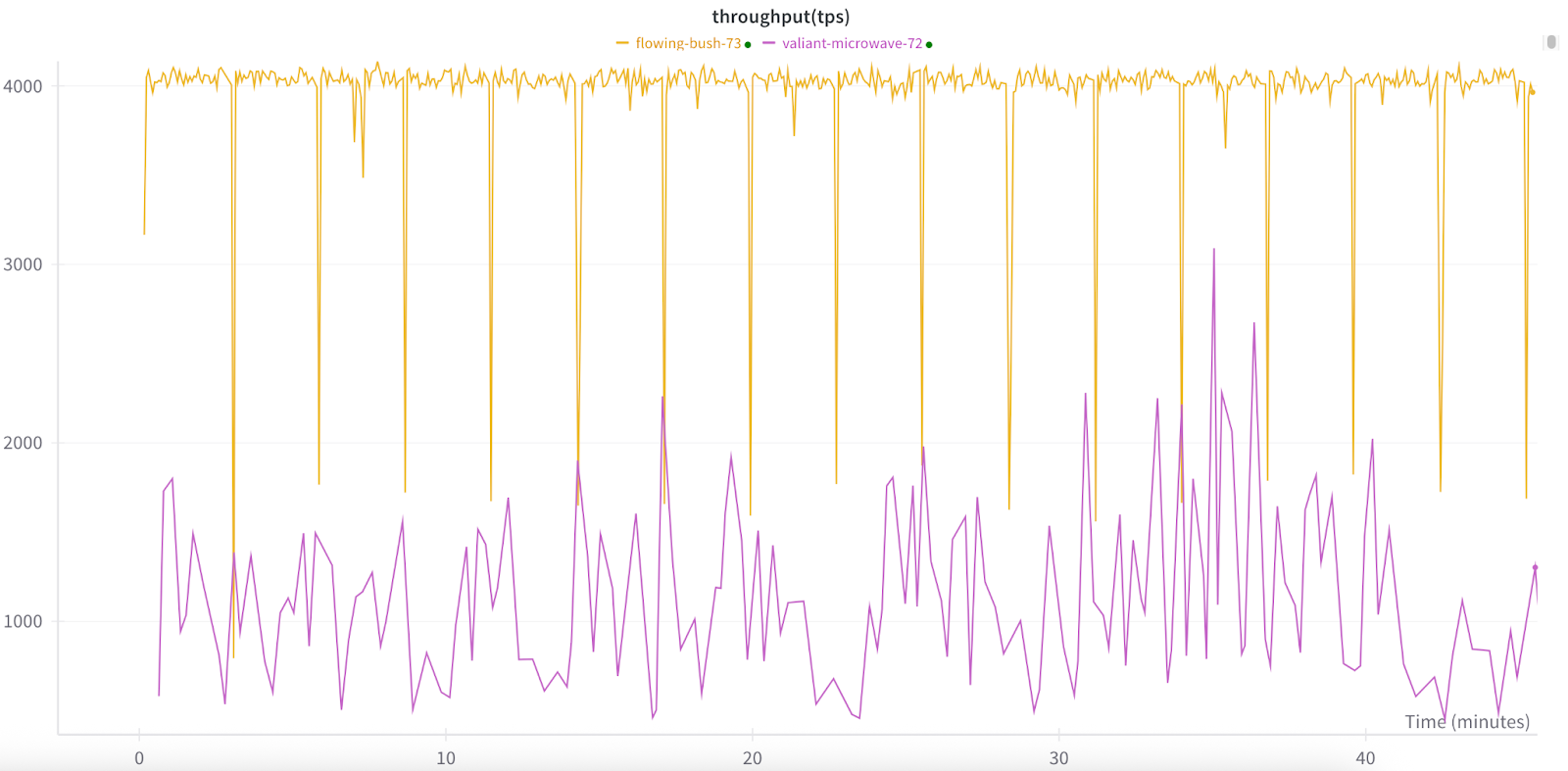Click the orange line swatch for flowing-bush-73
The width and height of the screenshot is (1568, 771).
pos(622,43)
